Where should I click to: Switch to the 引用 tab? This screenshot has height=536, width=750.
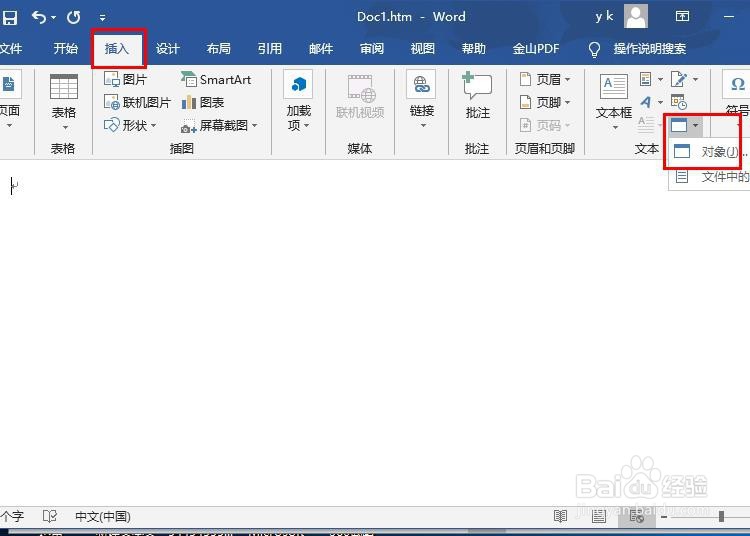270,48
